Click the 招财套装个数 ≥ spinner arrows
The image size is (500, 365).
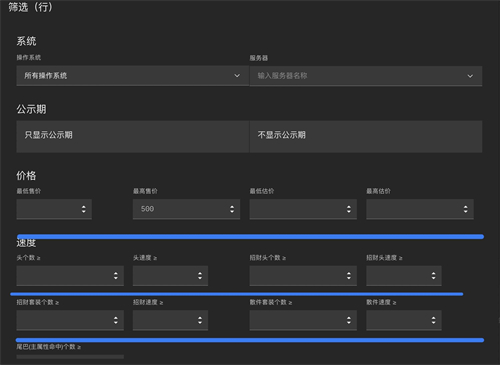click(116, 320)
